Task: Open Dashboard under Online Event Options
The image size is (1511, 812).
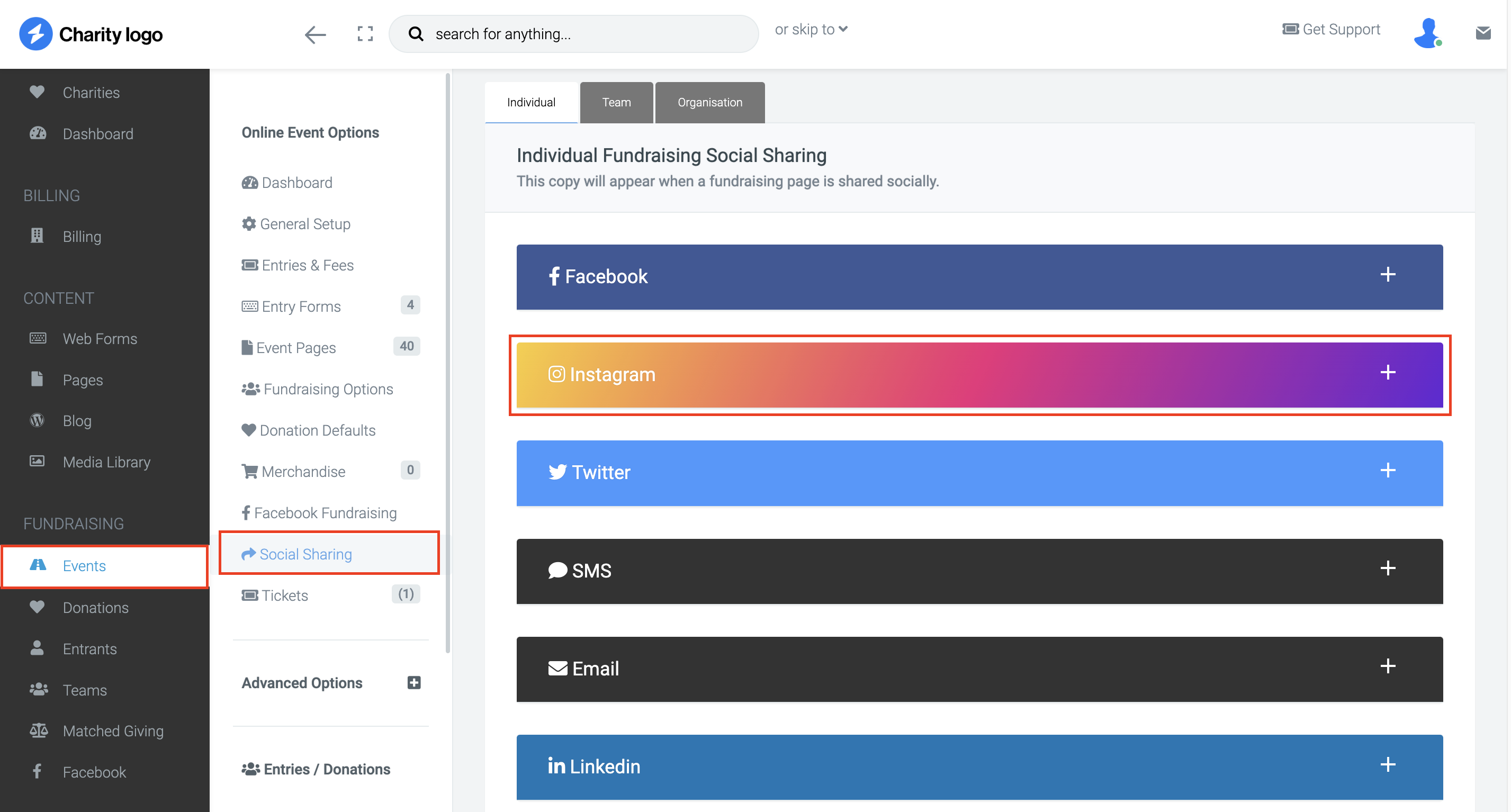Action: [x=287, y=183]
